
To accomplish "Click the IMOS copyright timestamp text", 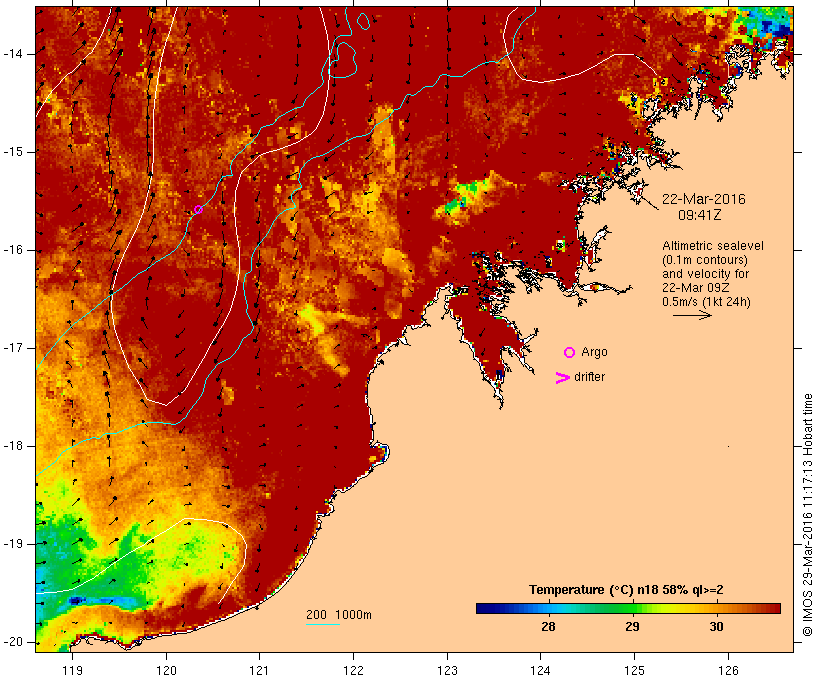I will (x=808, y=515).
